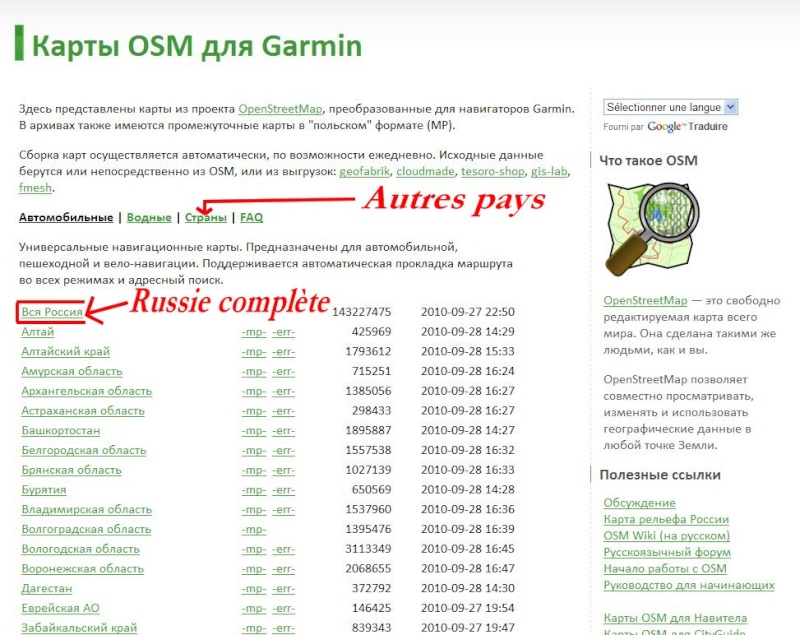Follow the cloudmade link
Screen dimensions: 800x635
(425, 171)
